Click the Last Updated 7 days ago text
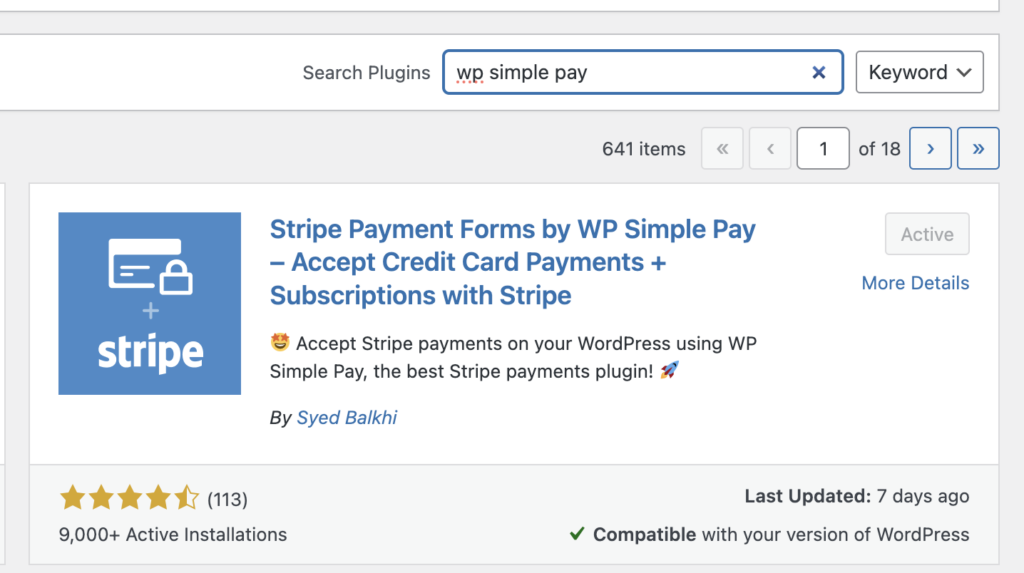The height and width of the screenshot is (573, 1024). 856,496
